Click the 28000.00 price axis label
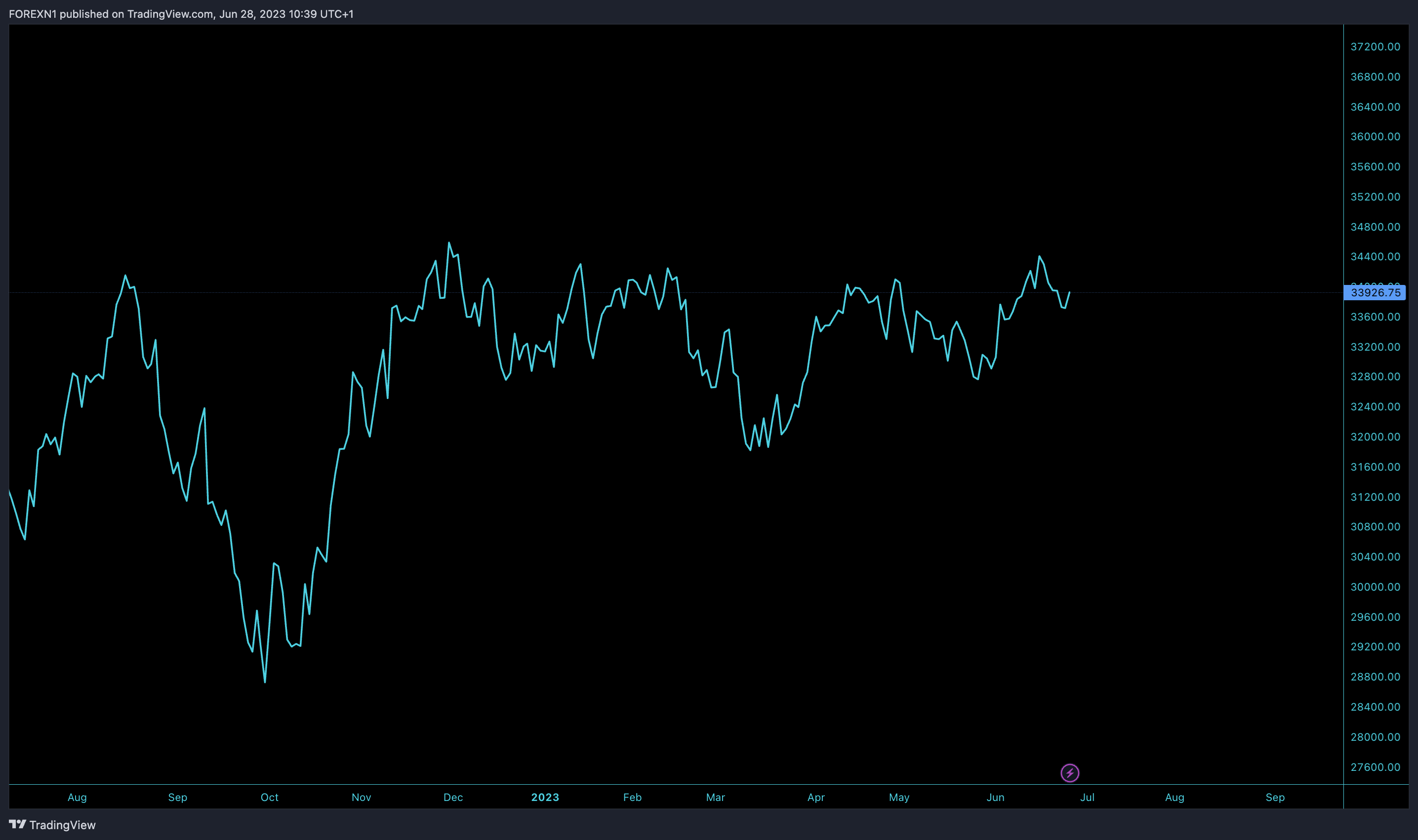 [1375, 737]
